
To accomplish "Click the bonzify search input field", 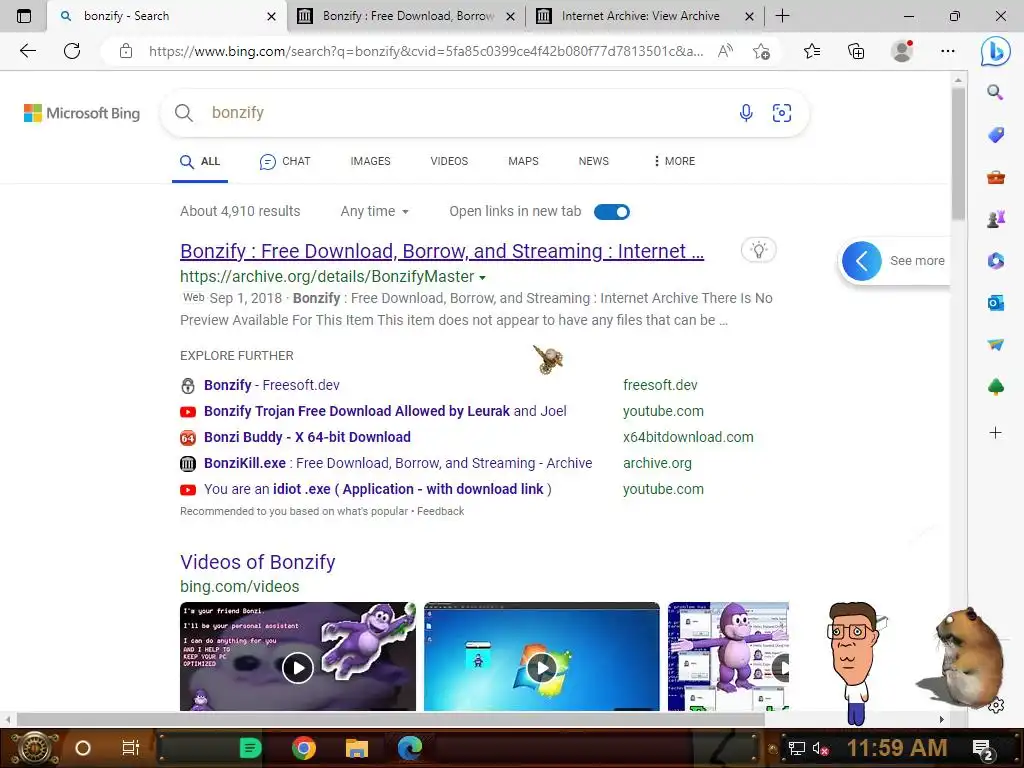I will pyautogui.click(x=467, y=113).
